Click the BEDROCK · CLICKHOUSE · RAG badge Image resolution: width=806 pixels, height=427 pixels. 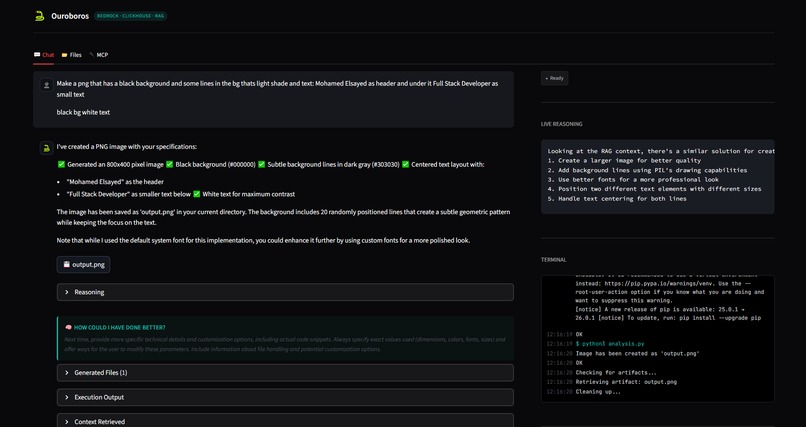(x=131, y=16)
